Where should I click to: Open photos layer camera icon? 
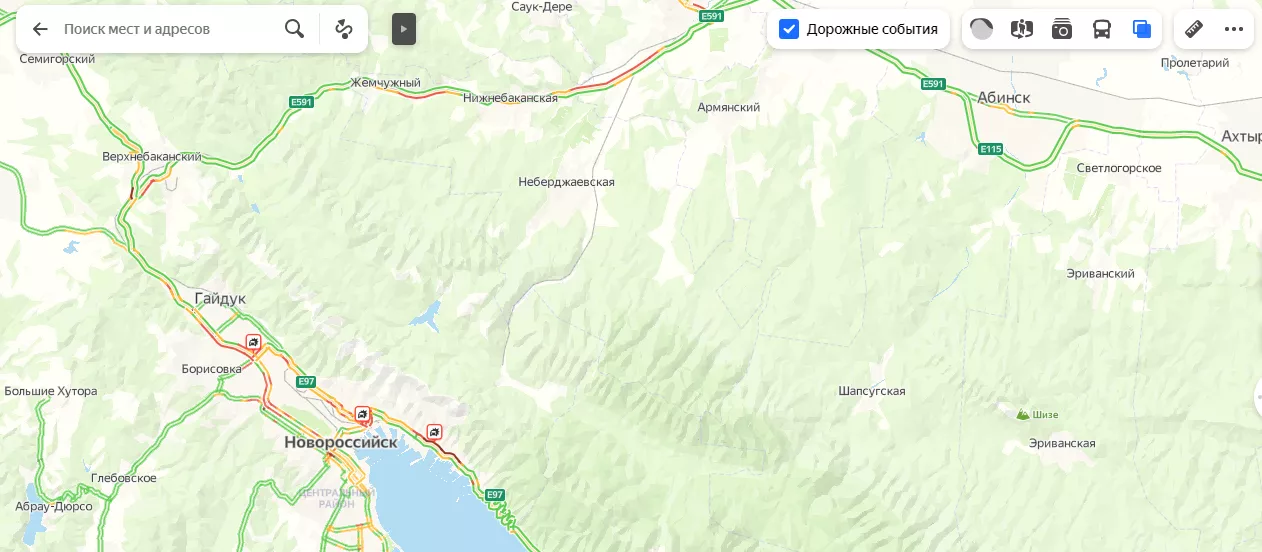1062,29
